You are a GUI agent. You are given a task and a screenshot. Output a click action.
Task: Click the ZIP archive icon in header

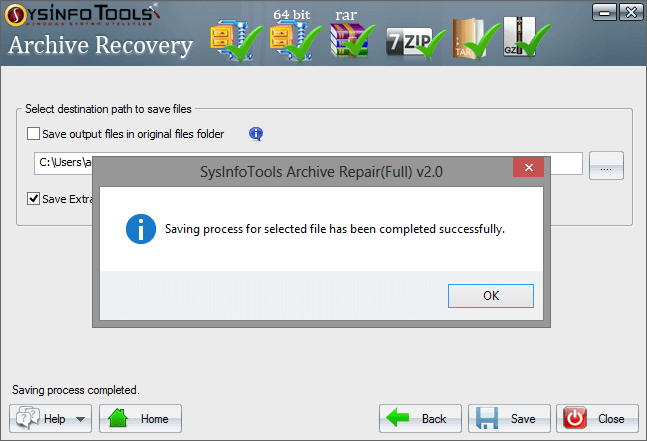(x=236, y=41)
